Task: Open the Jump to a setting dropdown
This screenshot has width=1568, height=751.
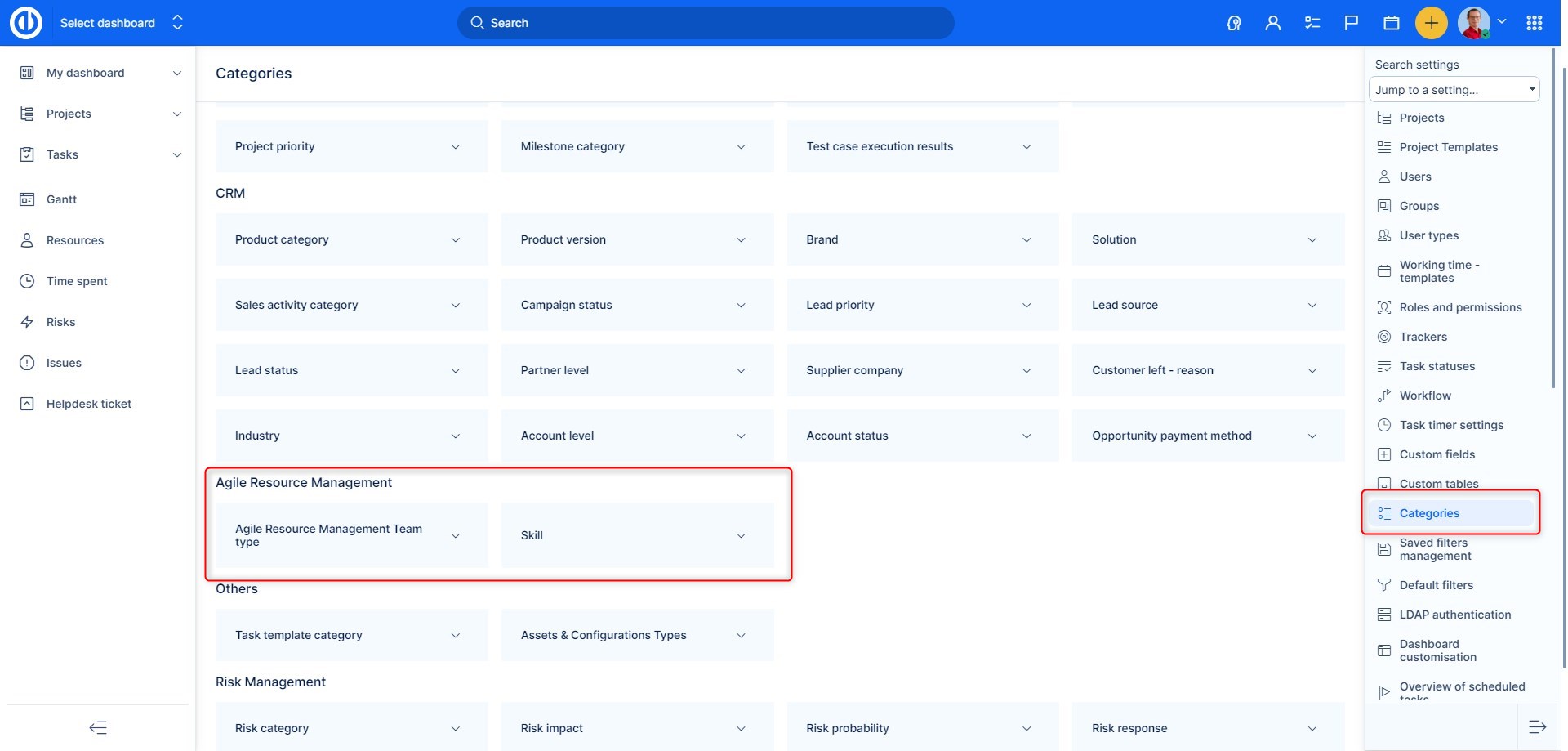Action: click(1454, 90)
